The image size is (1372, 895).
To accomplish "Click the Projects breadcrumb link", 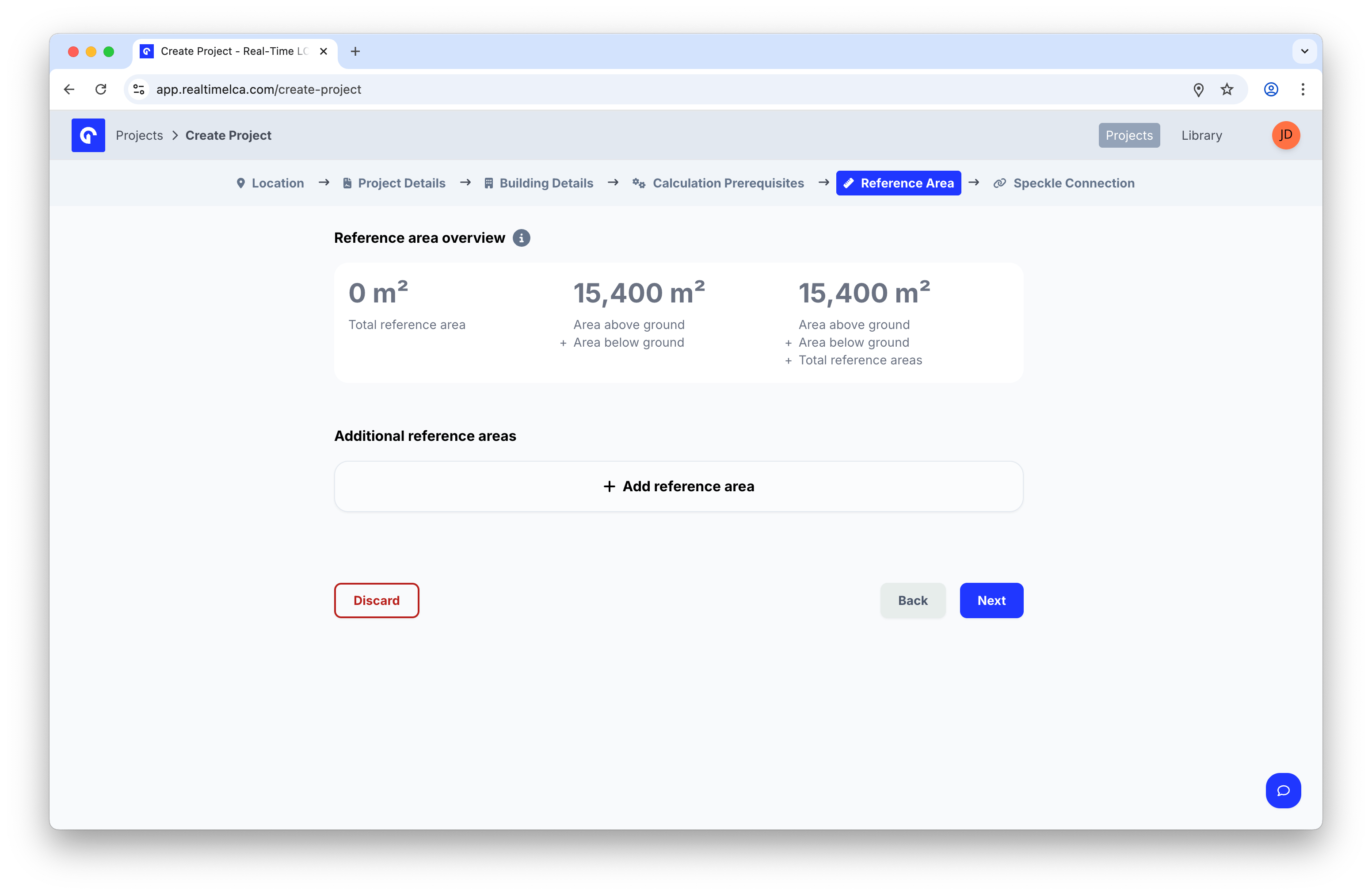I will click(x=140, y=135).
